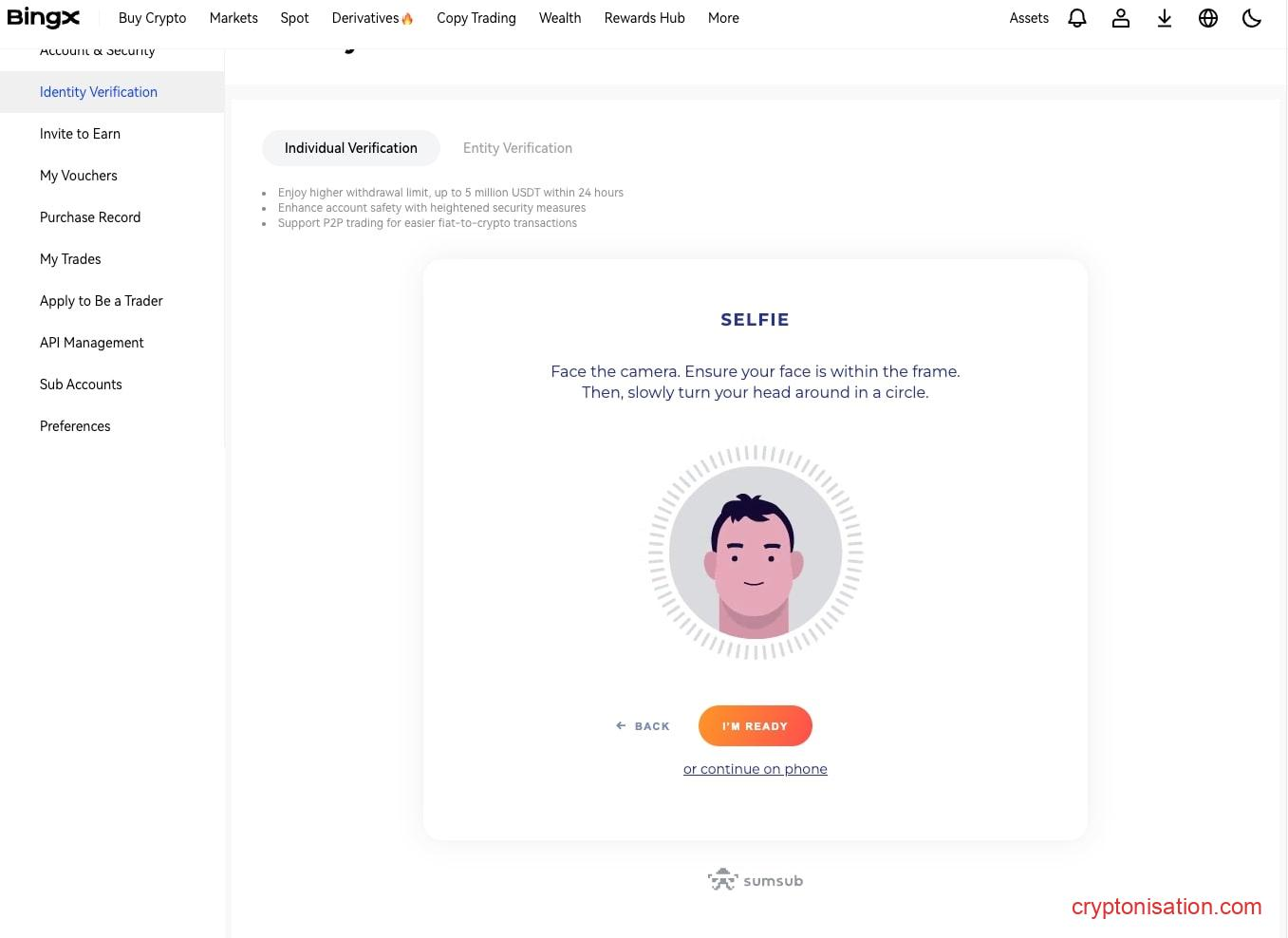Screen dimensions: 1288x938
Task: Open Assets in the top bar
Action: tap(1028, 18)
